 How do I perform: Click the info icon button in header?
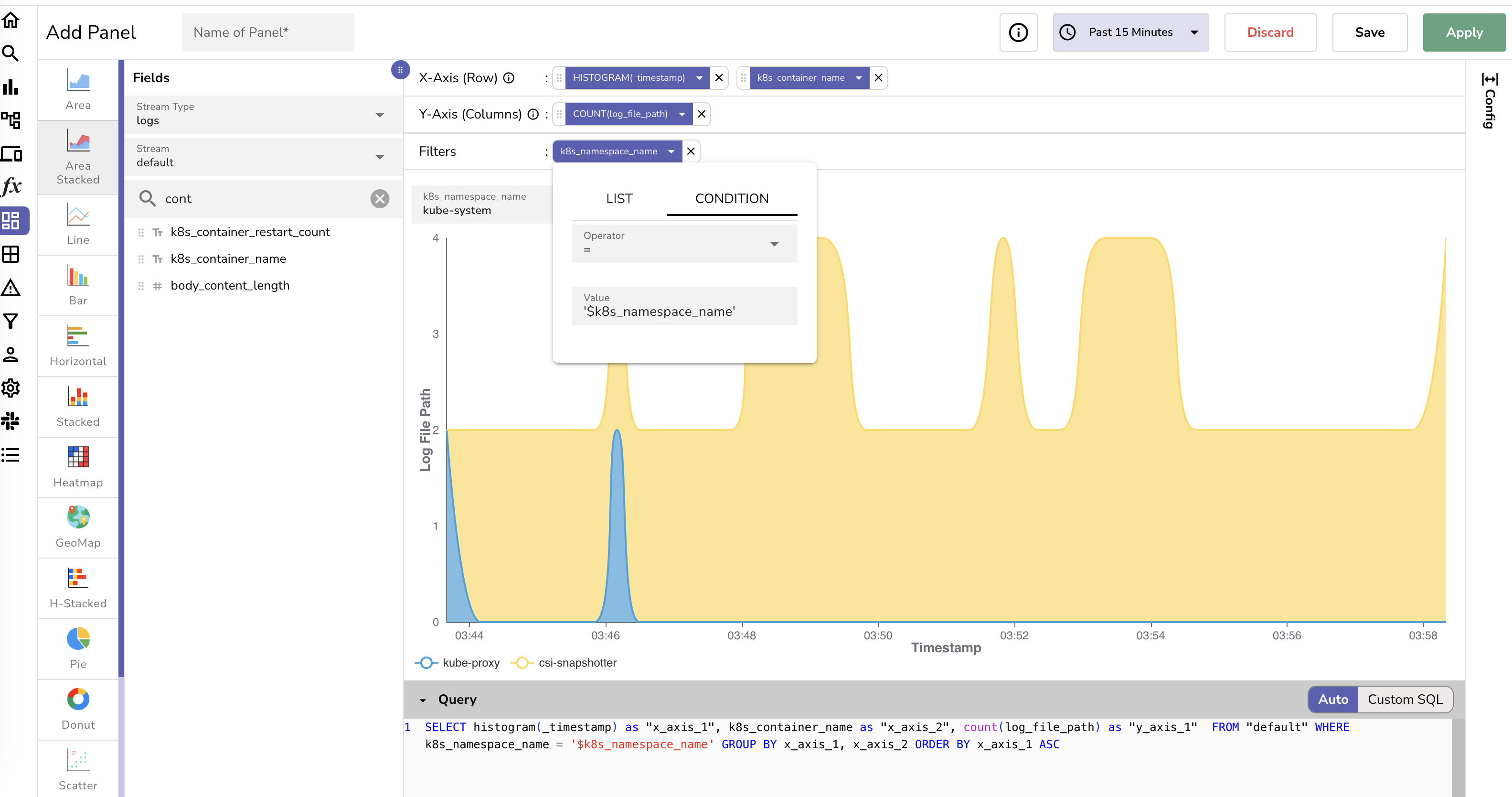pyautogui.click(x=1018, y=32)
